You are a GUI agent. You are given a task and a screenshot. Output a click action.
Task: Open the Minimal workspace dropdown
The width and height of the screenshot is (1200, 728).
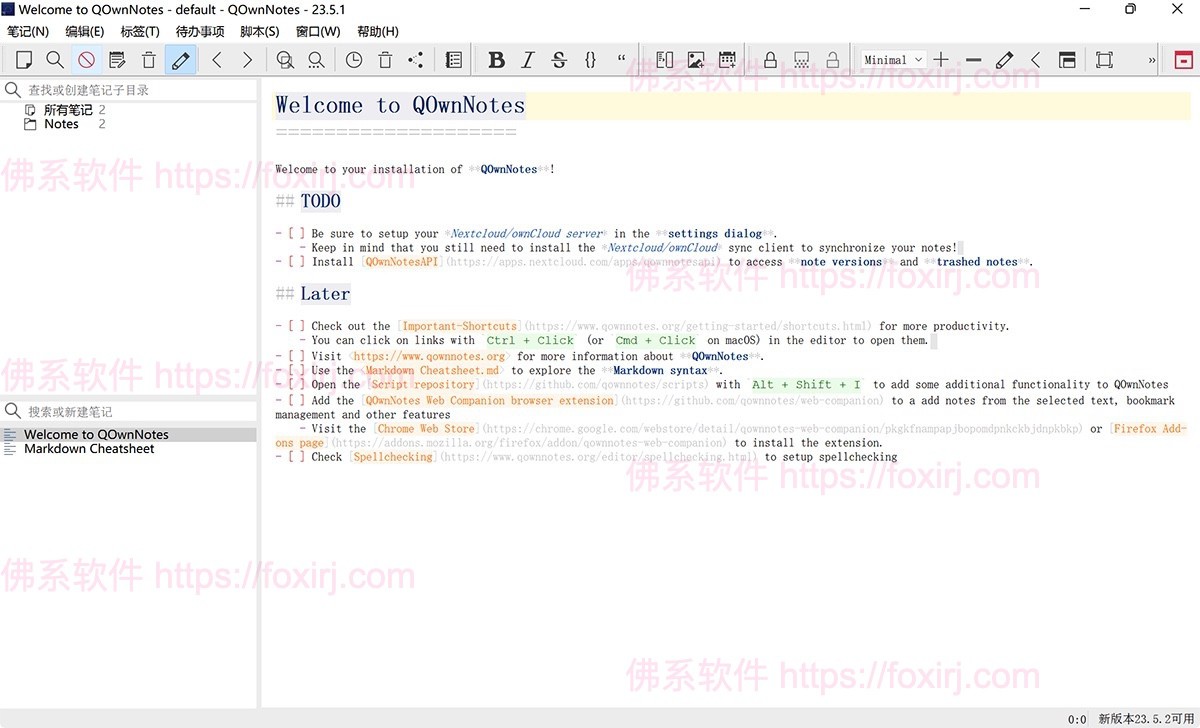click(x=892, y=59)
